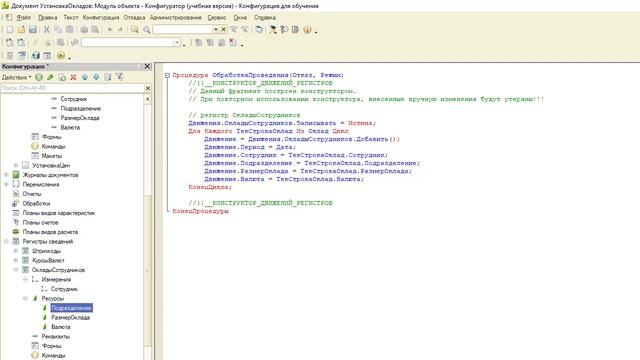
Task: Select Обработки in the tree
Action: (36, 203)
